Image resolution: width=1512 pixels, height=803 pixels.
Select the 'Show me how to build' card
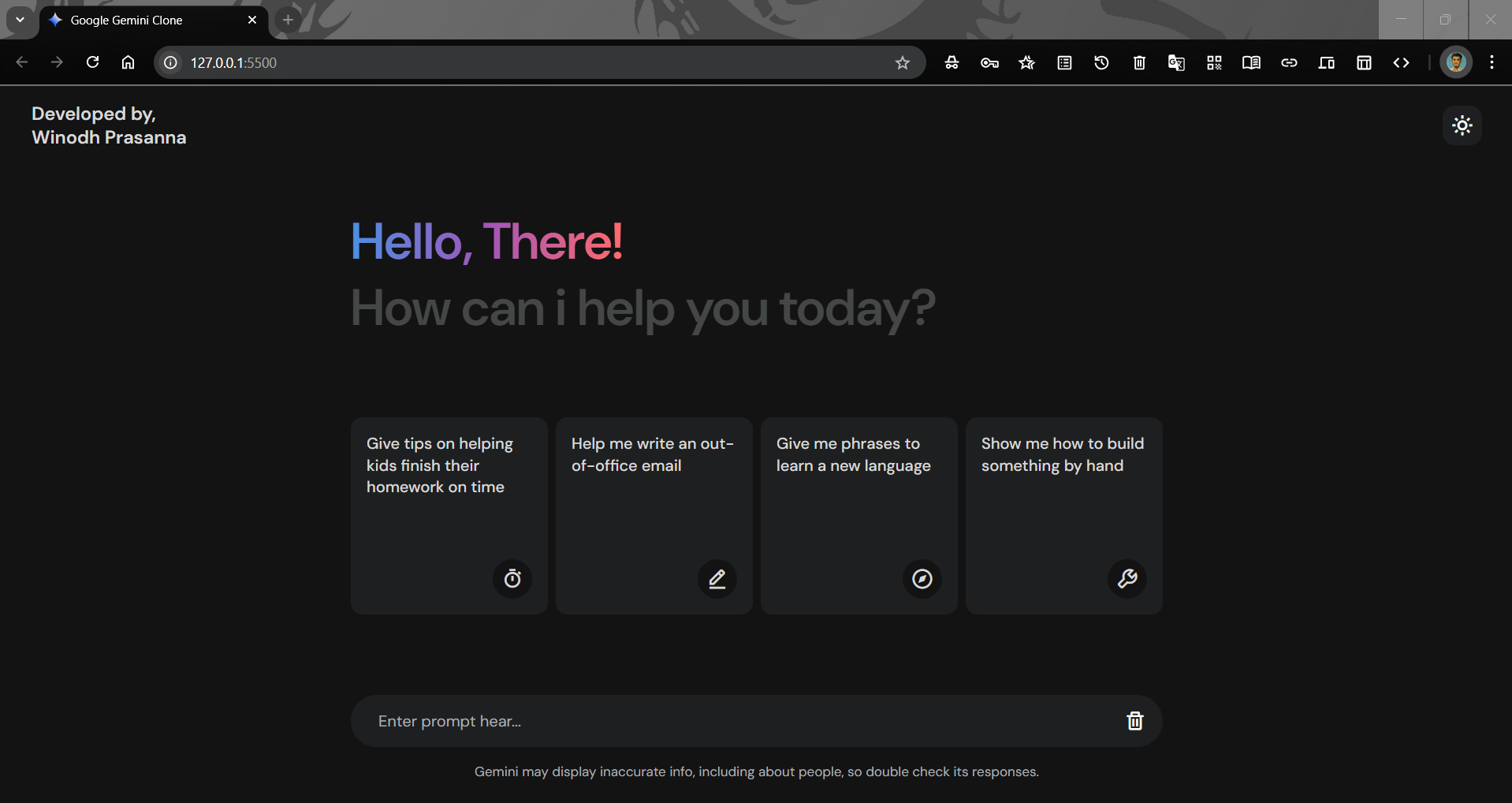[1064, 516]
